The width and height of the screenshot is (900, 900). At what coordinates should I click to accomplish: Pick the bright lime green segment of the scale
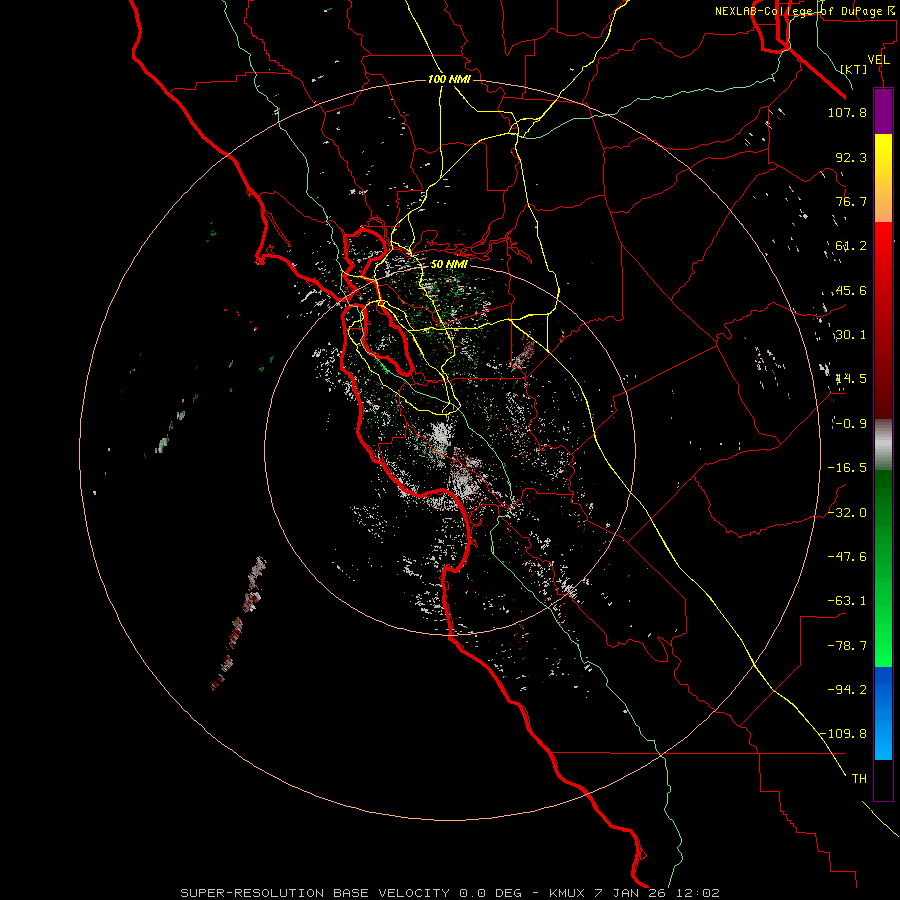pyautogui.click(x=883, y=643)
